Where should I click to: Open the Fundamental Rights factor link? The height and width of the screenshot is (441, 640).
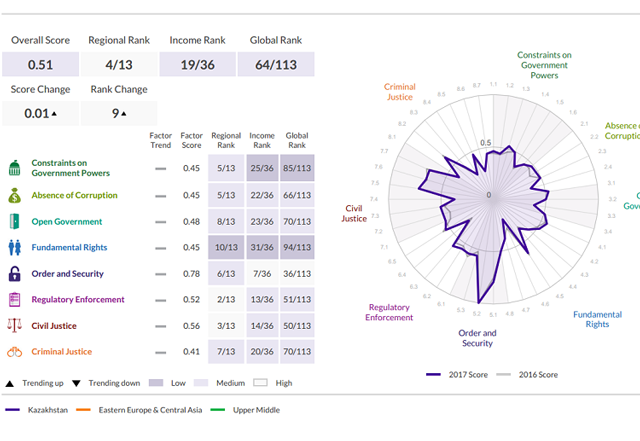point(69,247)
